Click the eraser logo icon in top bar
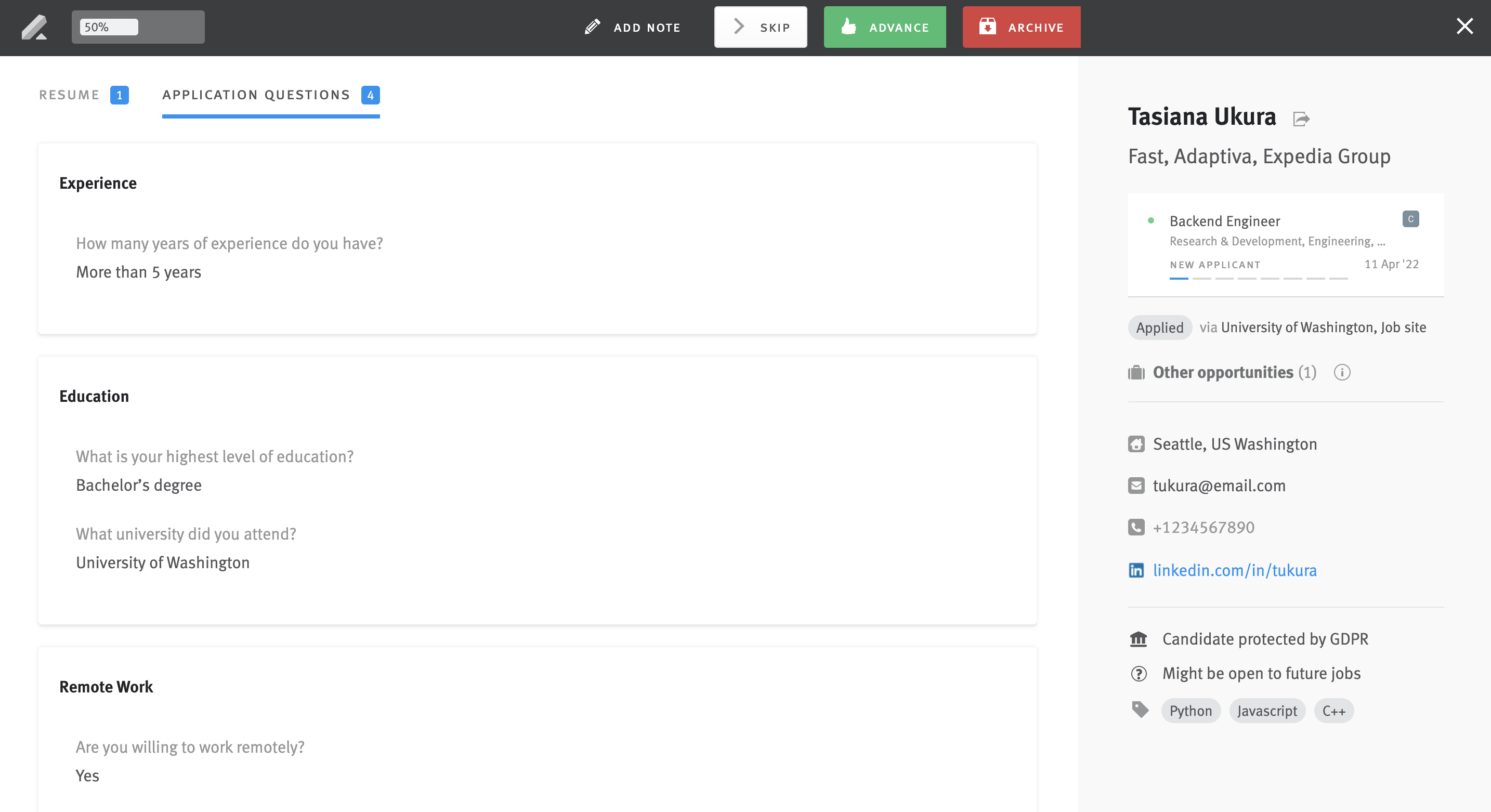Image resolution: width=1491 pixels, height=812 pixels. tap(34, 27)
